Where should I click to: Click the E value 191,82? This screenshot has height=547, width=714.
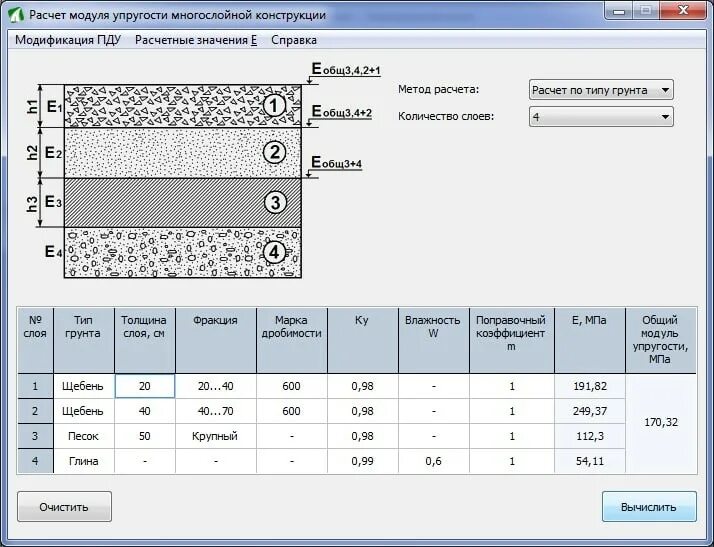pyautogui.click(x=590, y=386)
